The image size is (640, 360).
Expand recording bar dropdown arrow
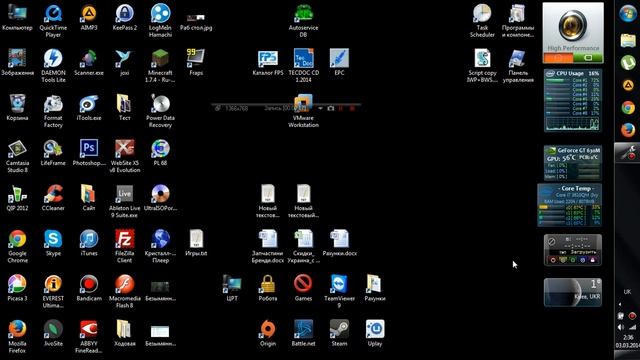320,109
